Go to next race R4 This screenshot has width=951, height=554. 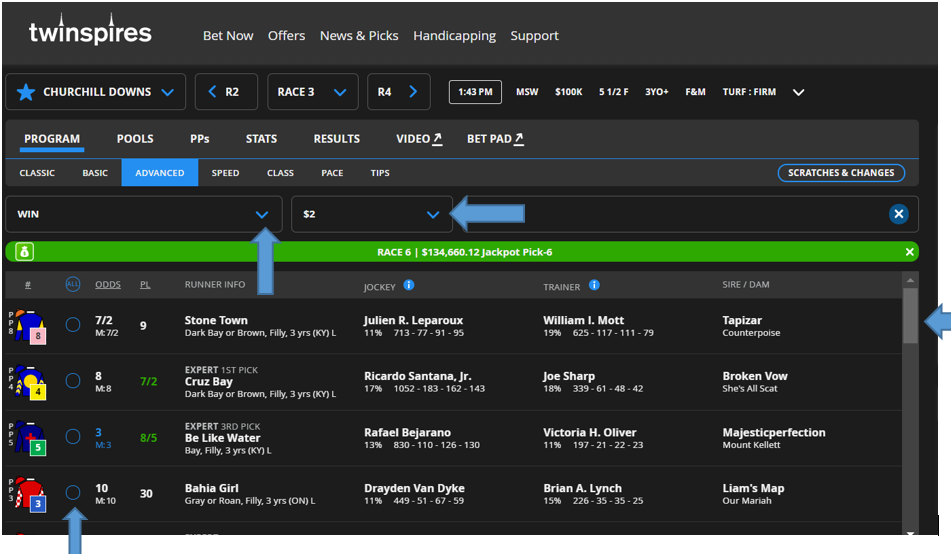click(398, 92)
